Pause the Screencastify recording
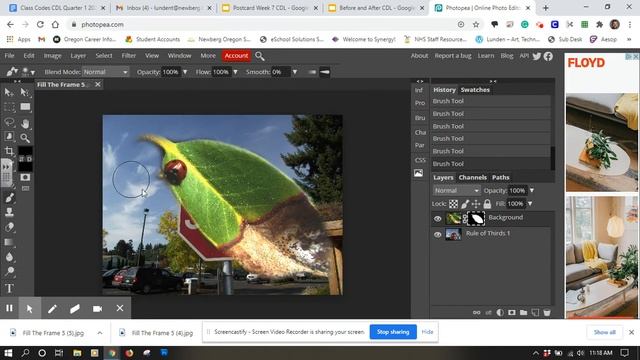The width and height of the screenshot is (640, 360). (9, 308)
